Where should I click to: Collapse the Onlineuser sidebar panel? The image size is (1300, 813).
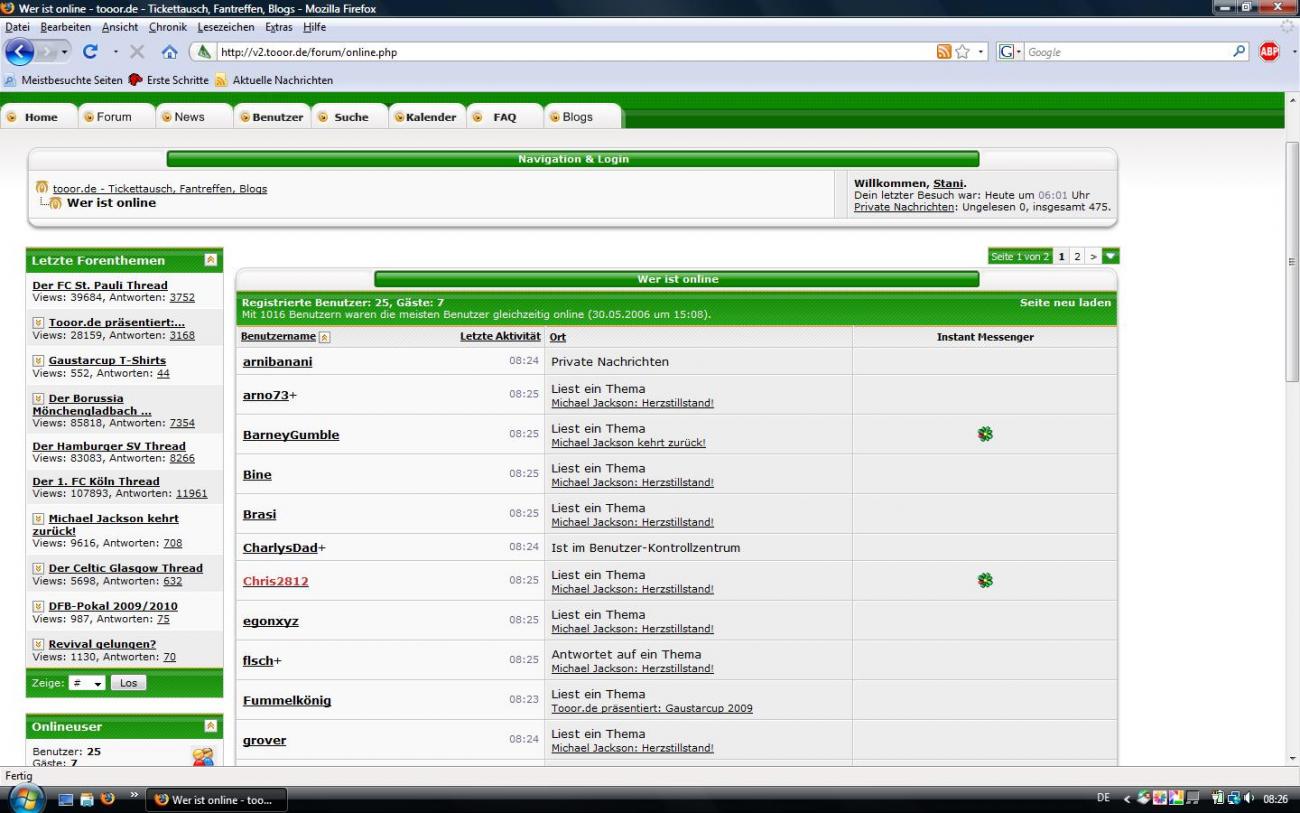pos(210,727)
